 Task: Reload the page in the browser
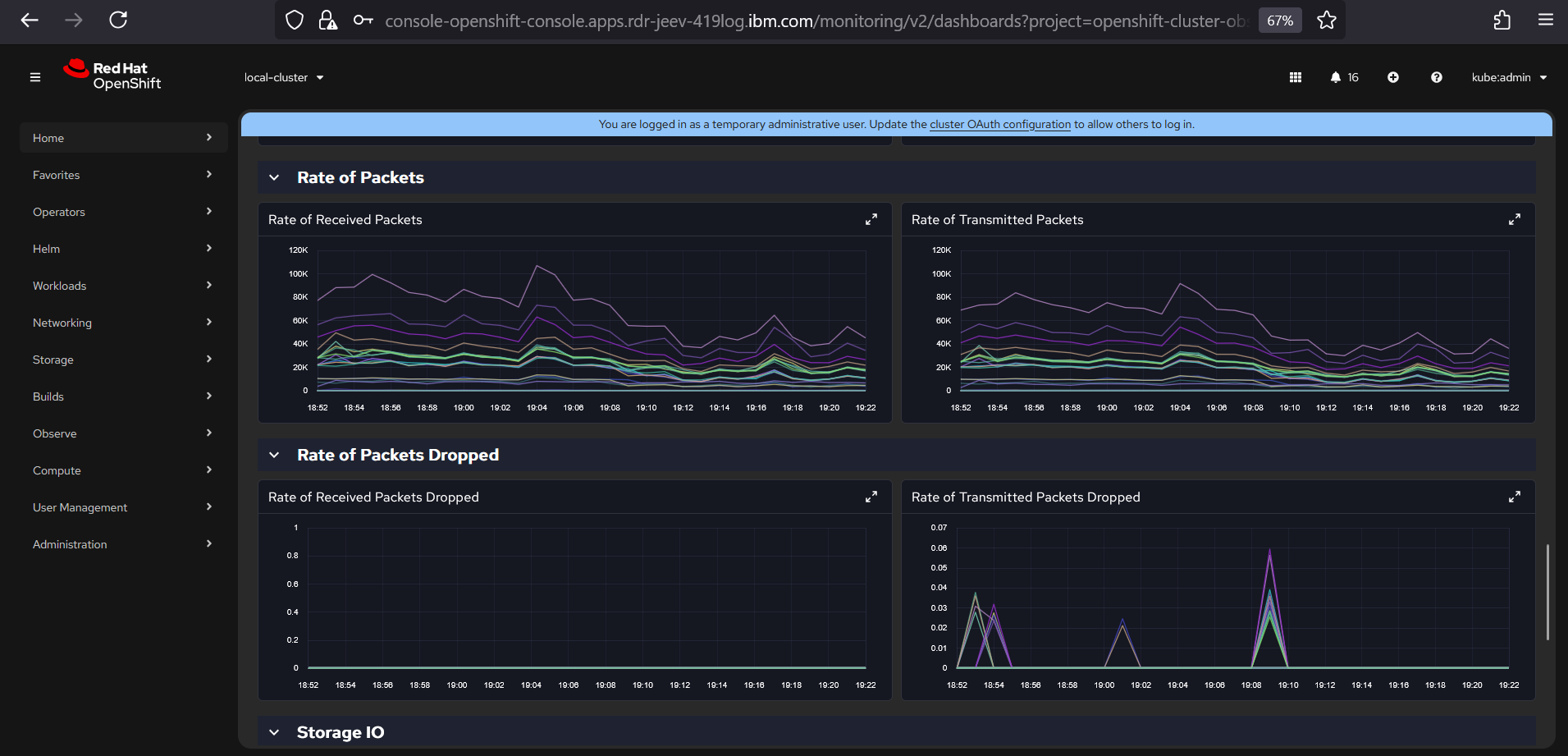coord(118,20)
